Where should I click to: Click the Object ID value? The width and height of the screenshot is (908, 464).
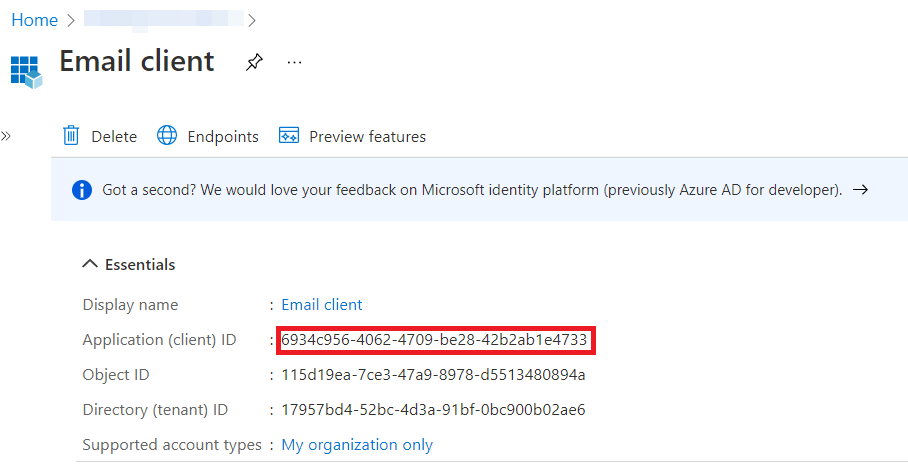tap(433, 375)
